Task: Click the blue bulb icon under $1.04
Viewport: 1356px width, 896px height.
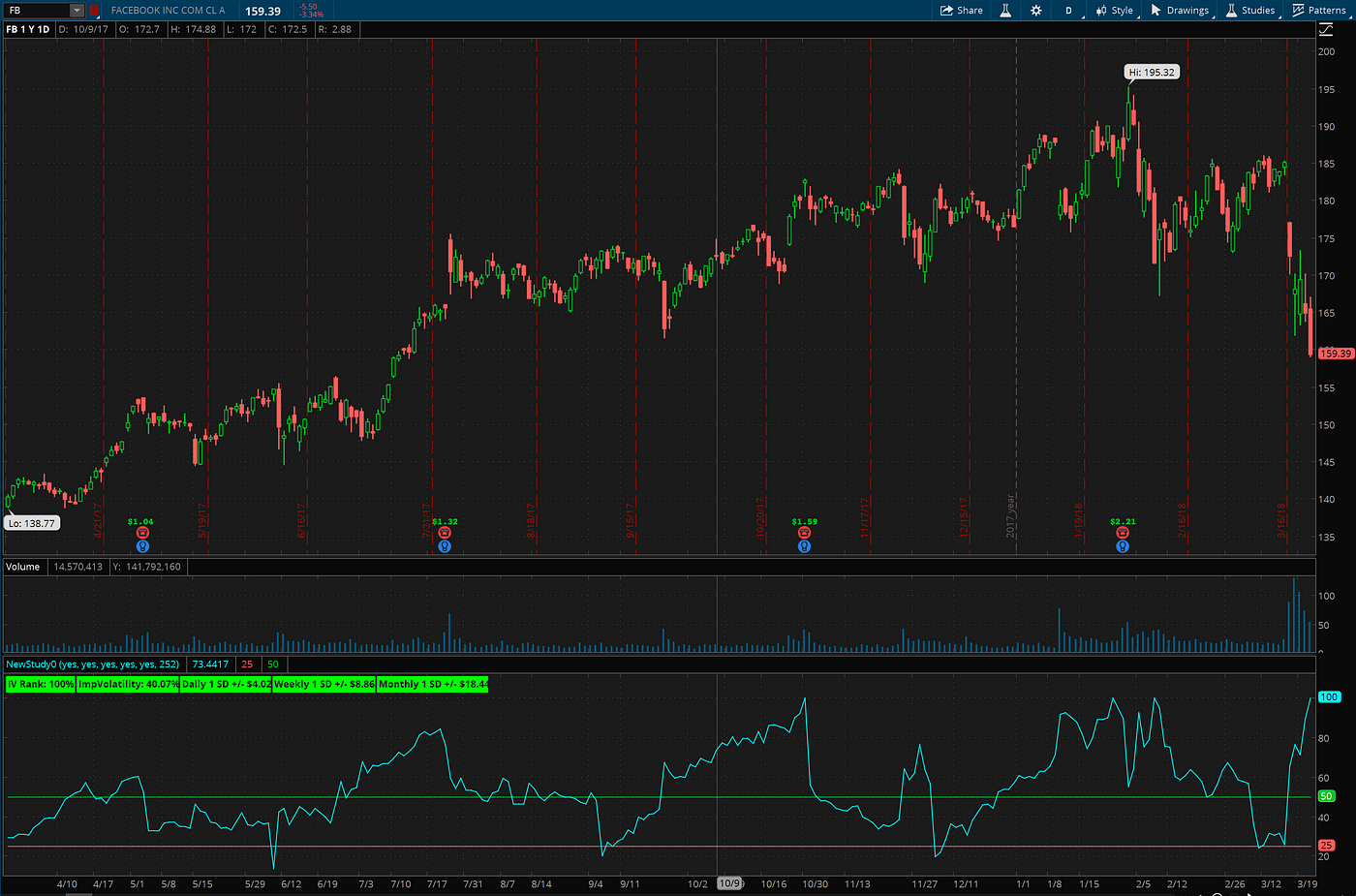Action: (142, 546)
